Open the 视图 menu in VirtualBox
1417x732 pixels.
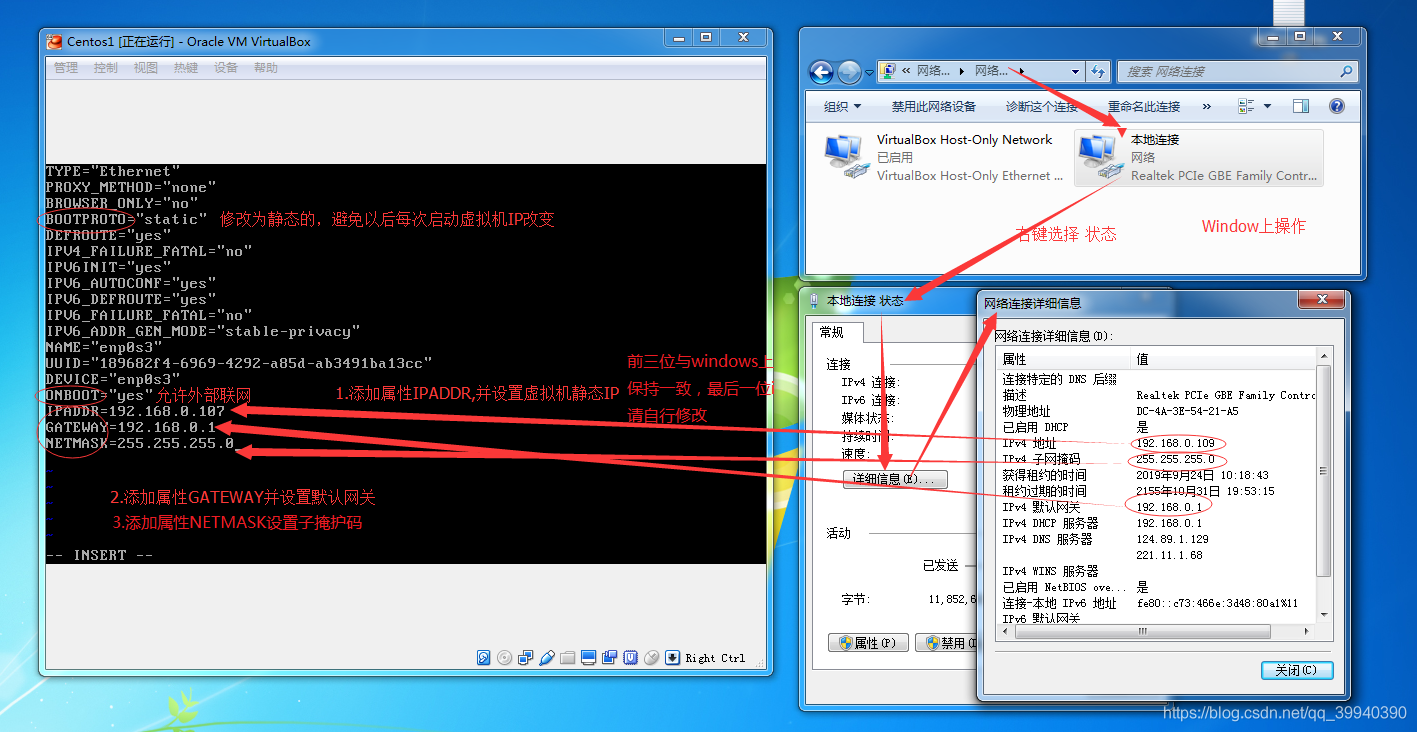click(x=146, y=68)
